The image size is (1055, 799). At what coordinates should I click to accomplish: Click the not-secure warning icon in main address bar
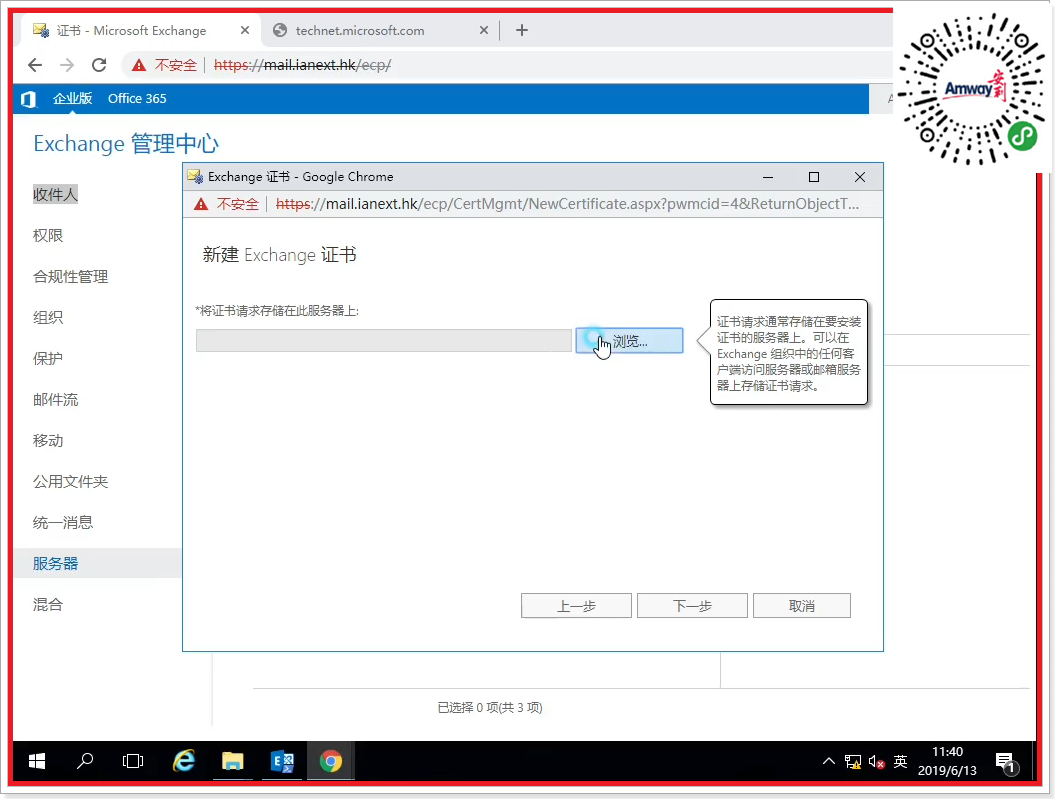point(139,65)
